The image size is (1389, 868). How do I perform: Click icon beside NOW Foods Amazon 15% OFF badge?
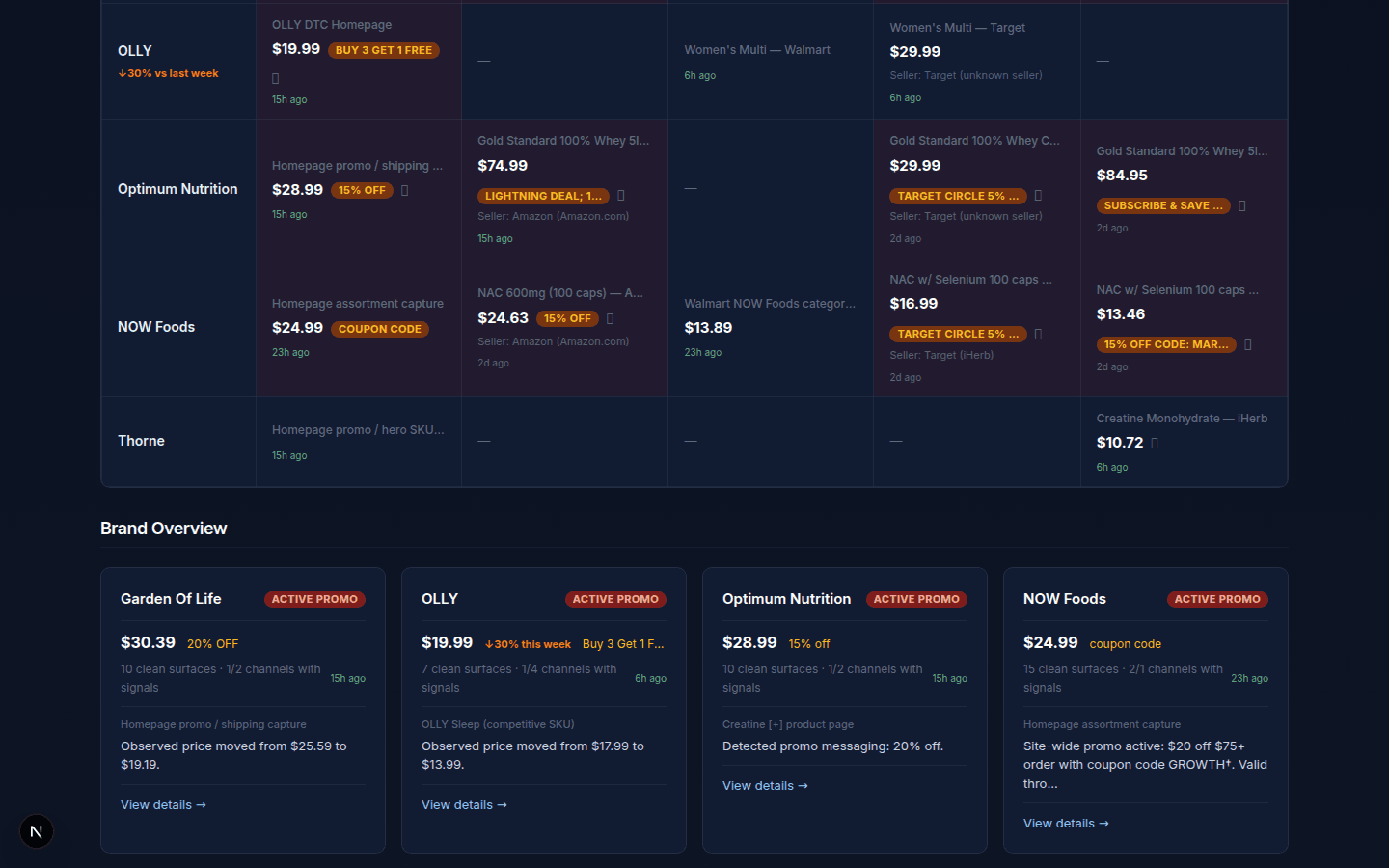611,318
